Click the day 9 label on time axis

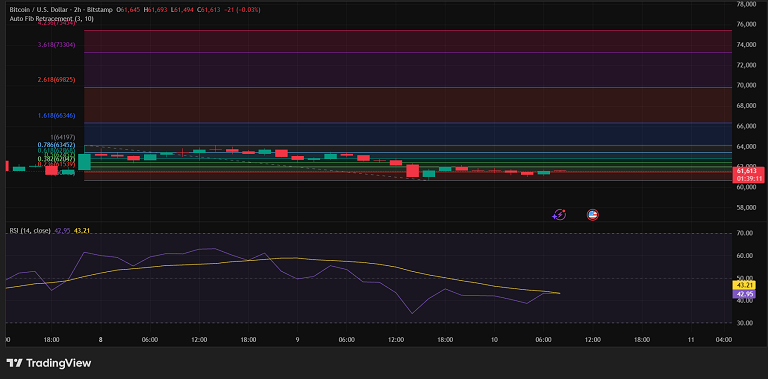(x=297, y=339)
